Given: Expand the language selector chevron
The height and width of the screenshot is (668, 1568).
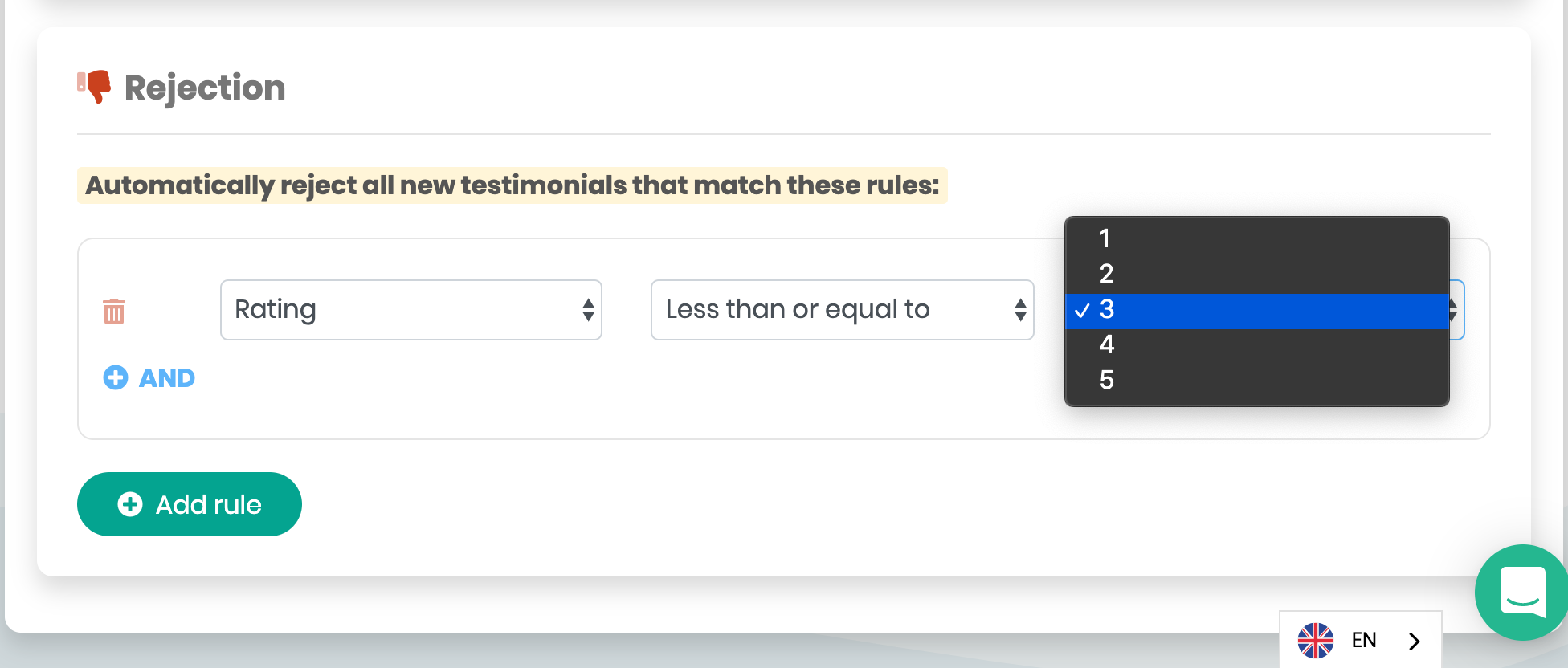Looking at the screenshot, I should (1415, 641).
